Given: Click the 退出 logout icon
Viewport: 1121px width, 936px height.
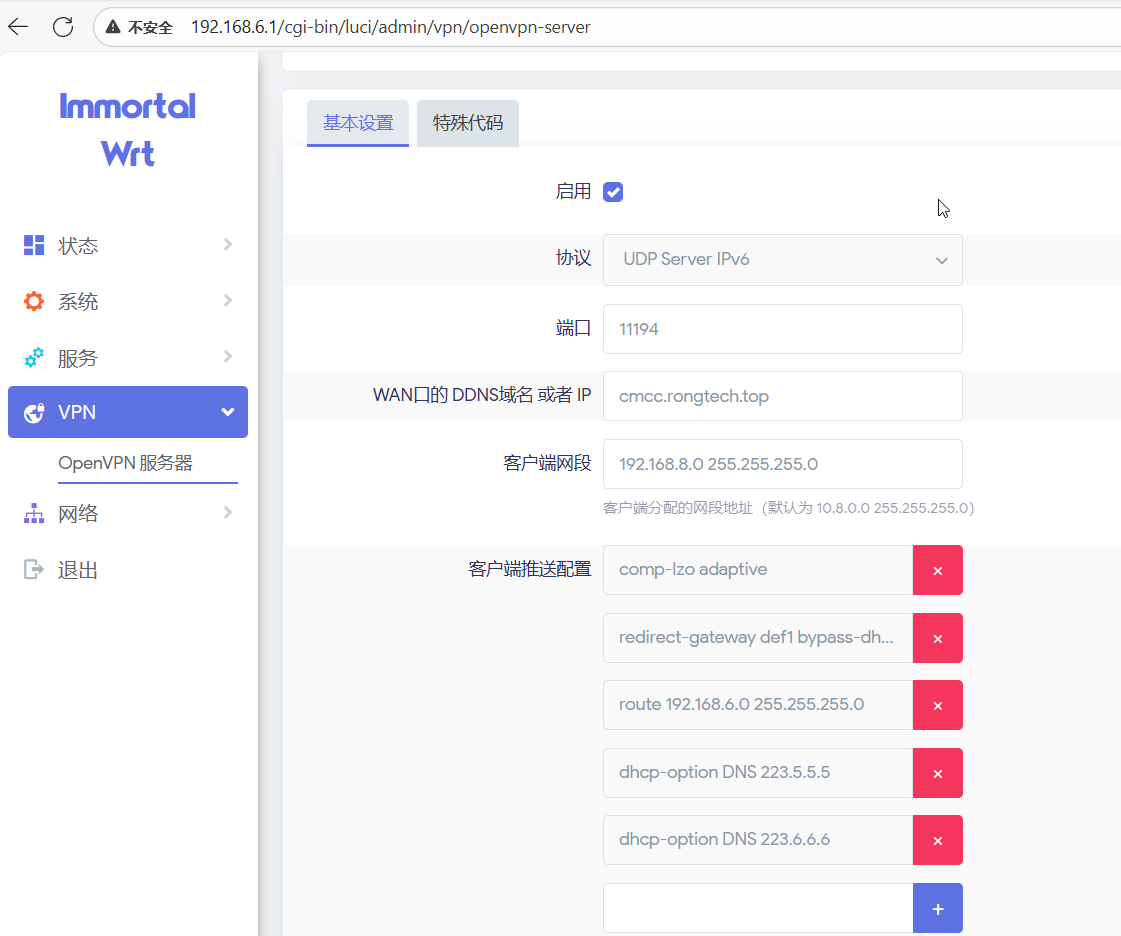Looking at the screenshot, I should pos(34,570).
